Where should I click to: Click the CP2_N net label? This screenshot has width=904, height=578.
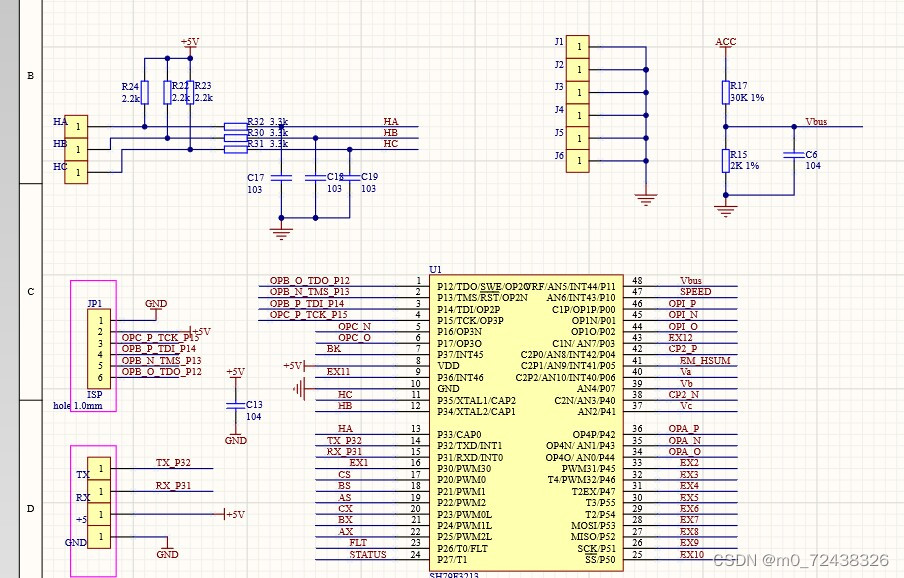(684, 395)
